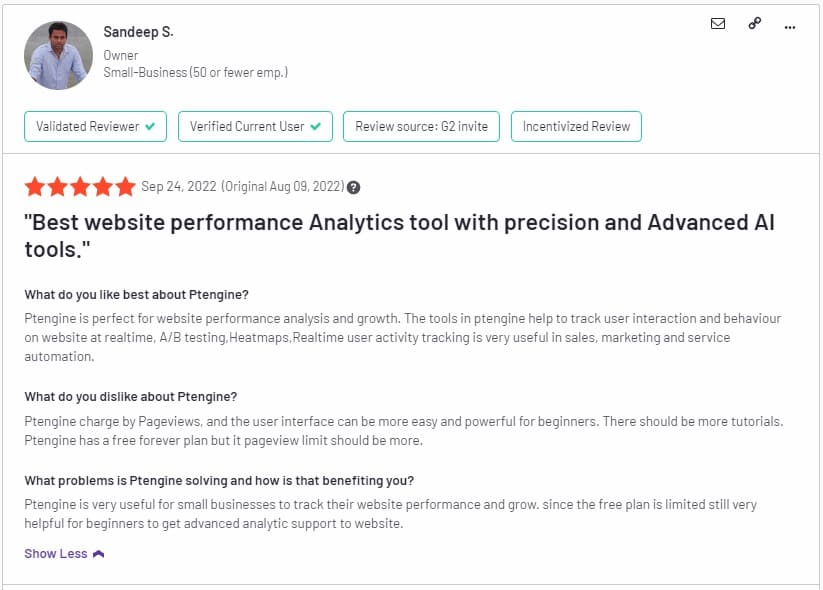The image size is (823, 590).
Task: Open the three-dots more options menu
Action: pyautogui.click(x=789, y=27)
